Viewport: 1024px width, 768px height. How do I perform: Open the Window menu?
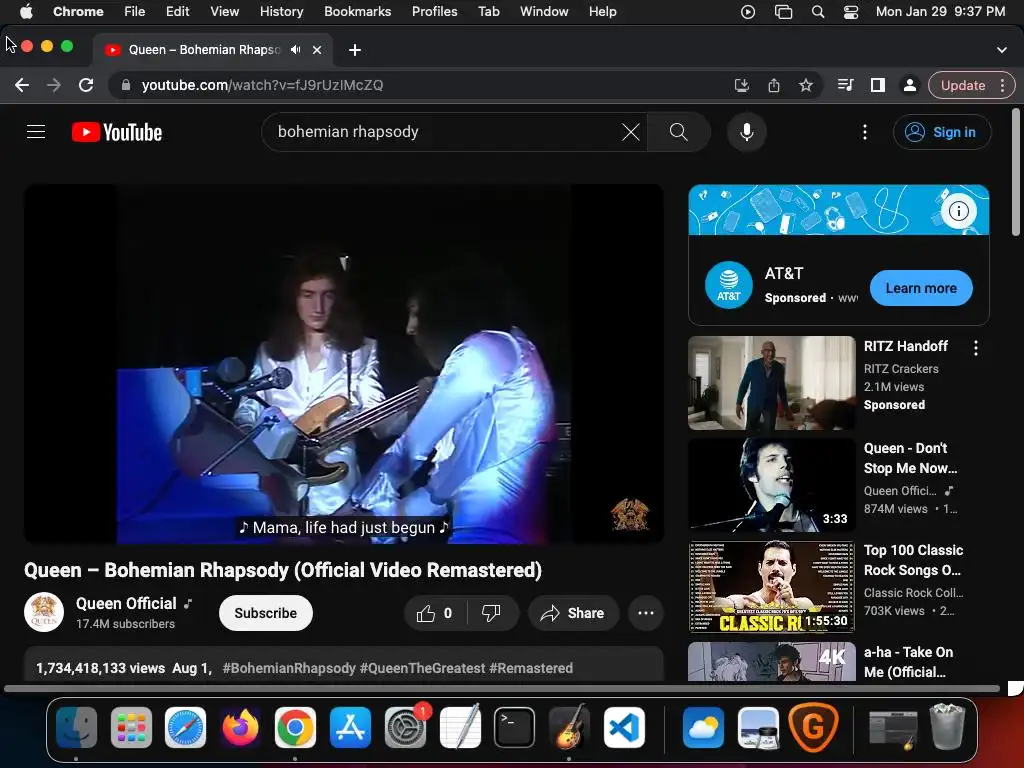coord(544,12)
